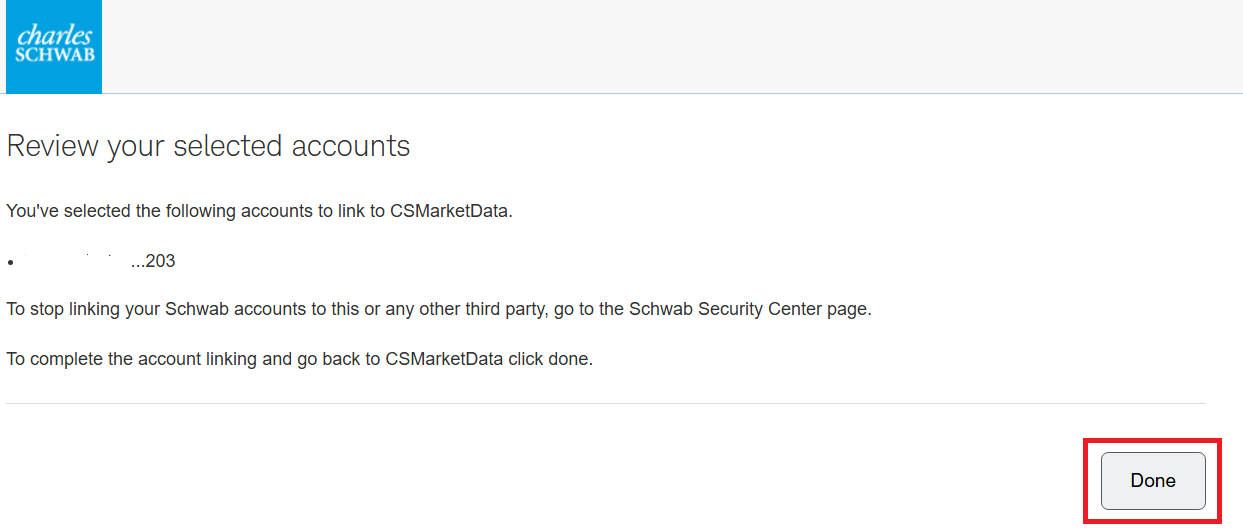This screenshot has height=529, width=1243.
Task: Click the word "charles" in the logo
Action: [55, 35]
